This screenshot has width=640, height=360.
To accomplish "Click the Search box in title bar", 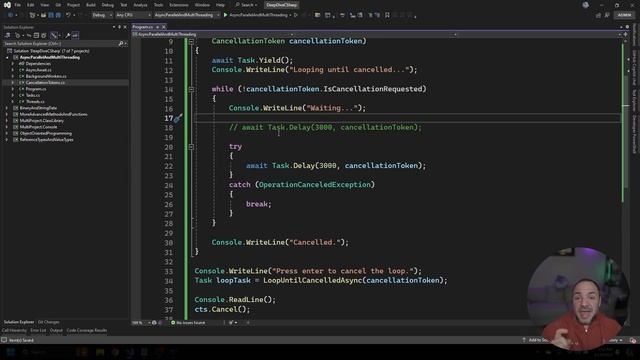I will (246, 5).
